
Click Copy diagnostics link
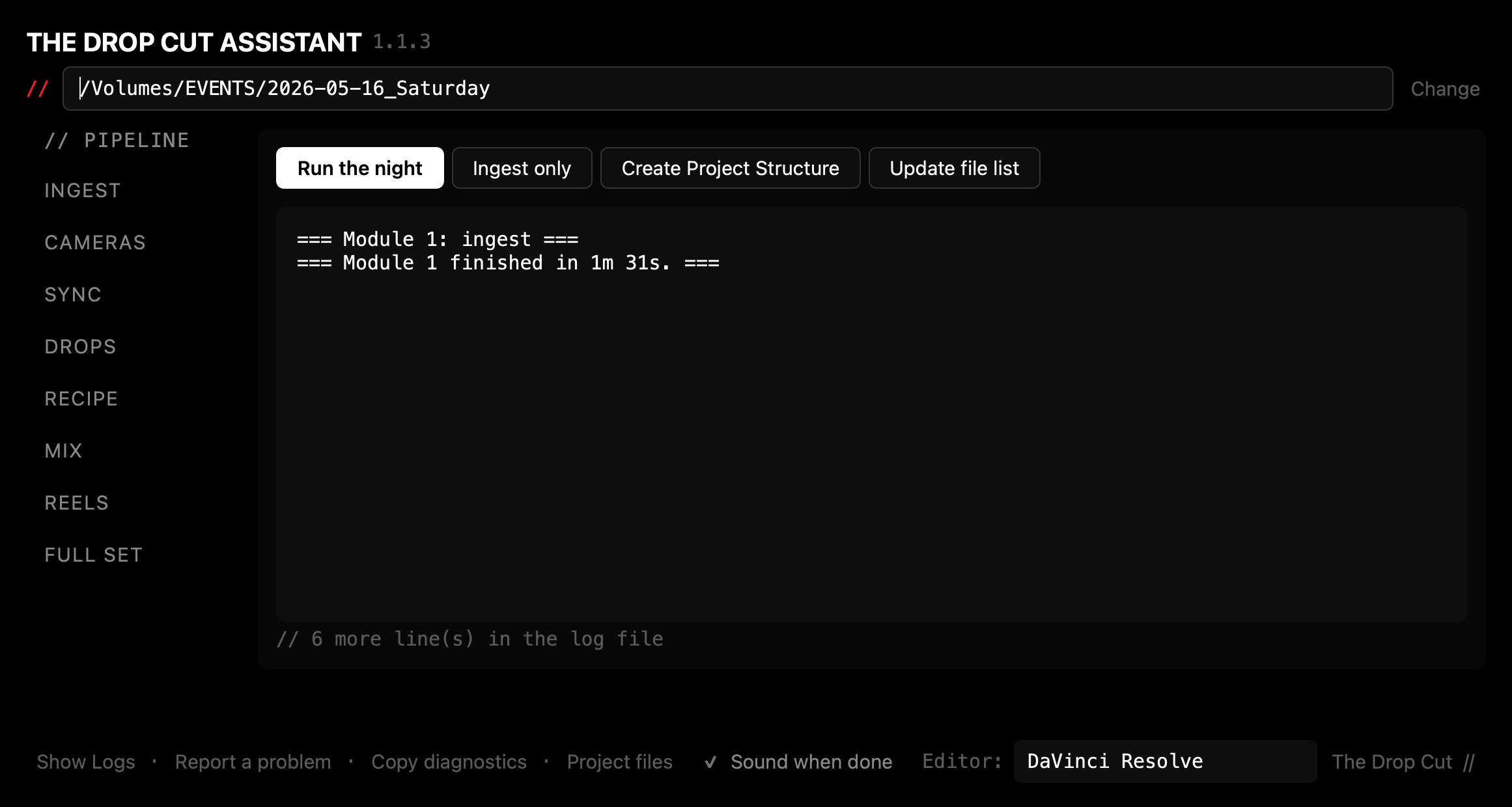pos(449,761)
